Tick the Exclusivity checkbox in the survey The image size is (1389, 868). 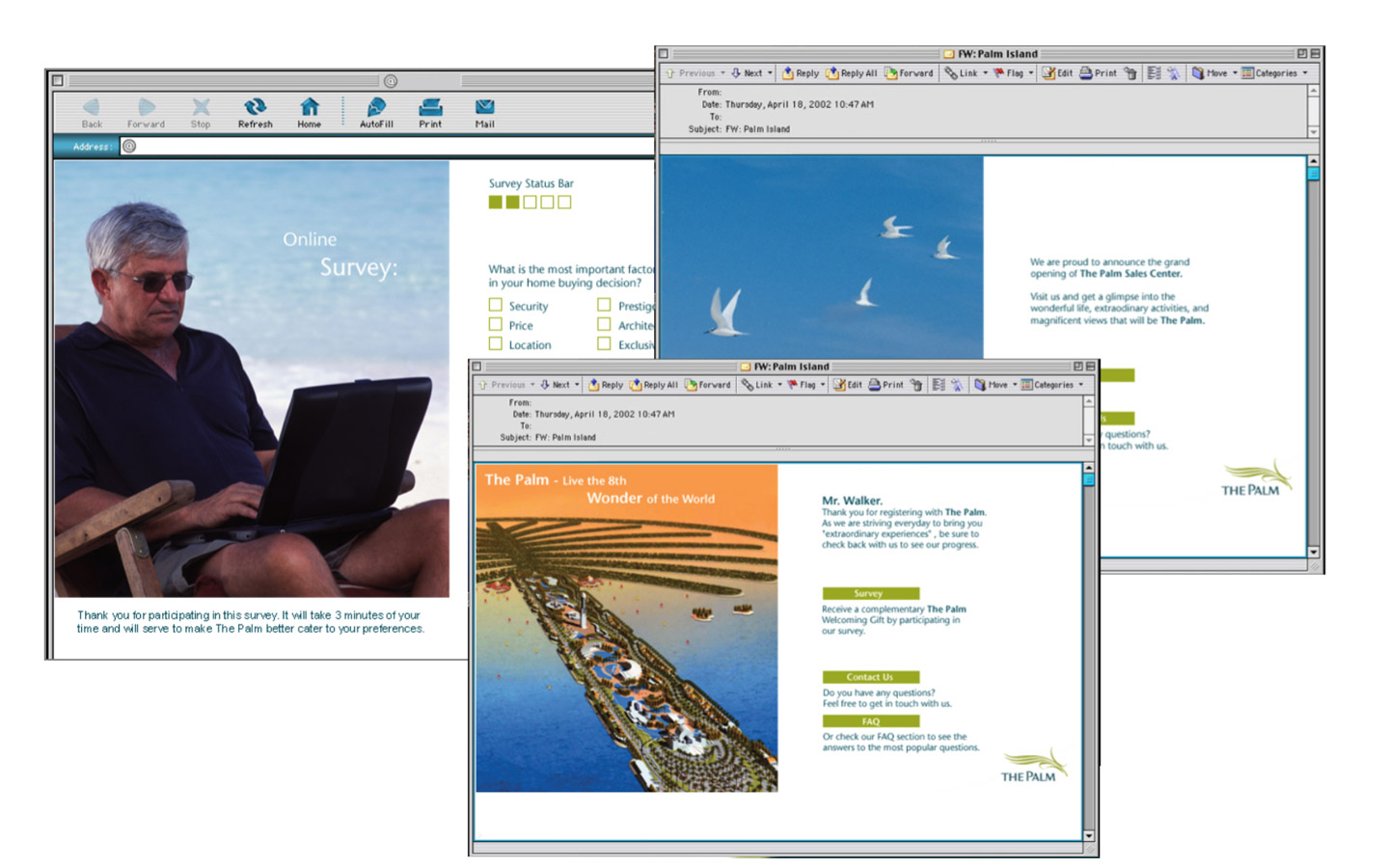604,343
